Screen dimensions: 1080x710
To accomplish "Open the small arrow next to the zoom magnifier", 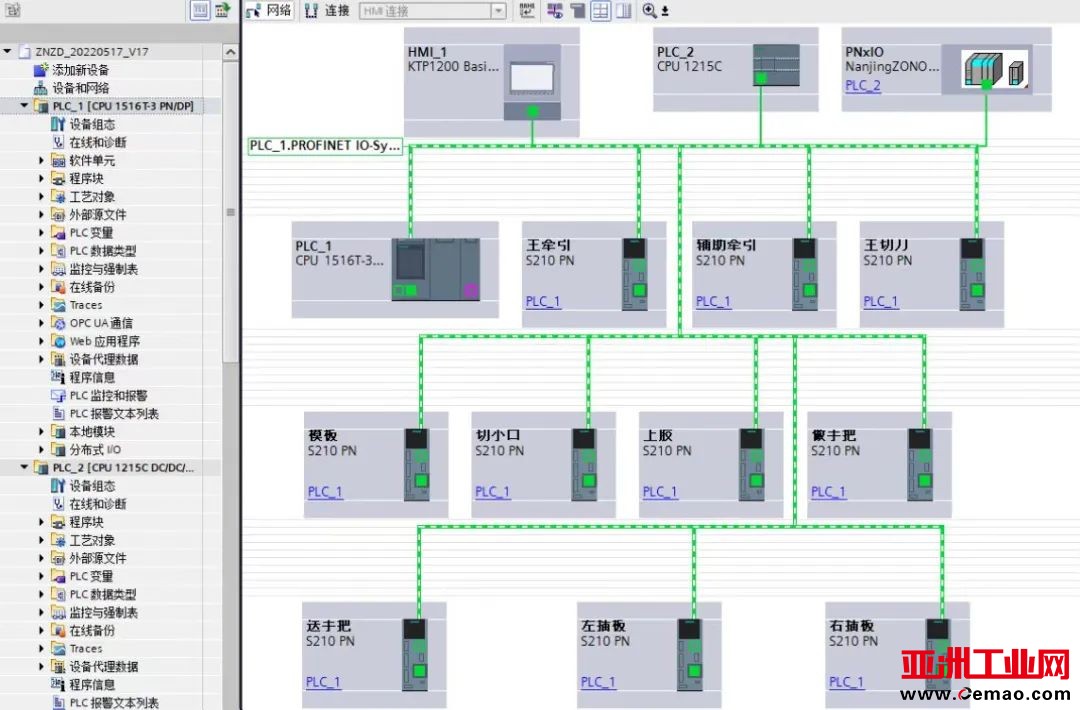I will click(665, 11).
